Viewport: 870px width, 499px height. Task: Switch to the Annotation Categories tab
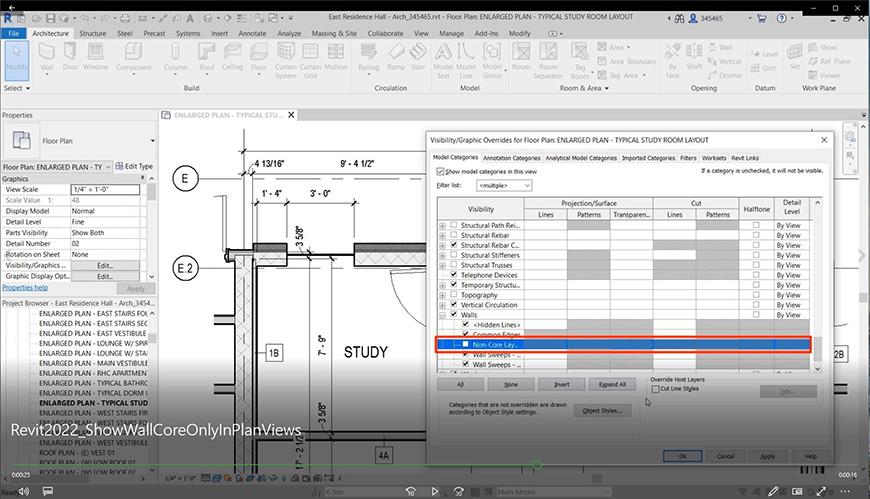pos(511,158)
